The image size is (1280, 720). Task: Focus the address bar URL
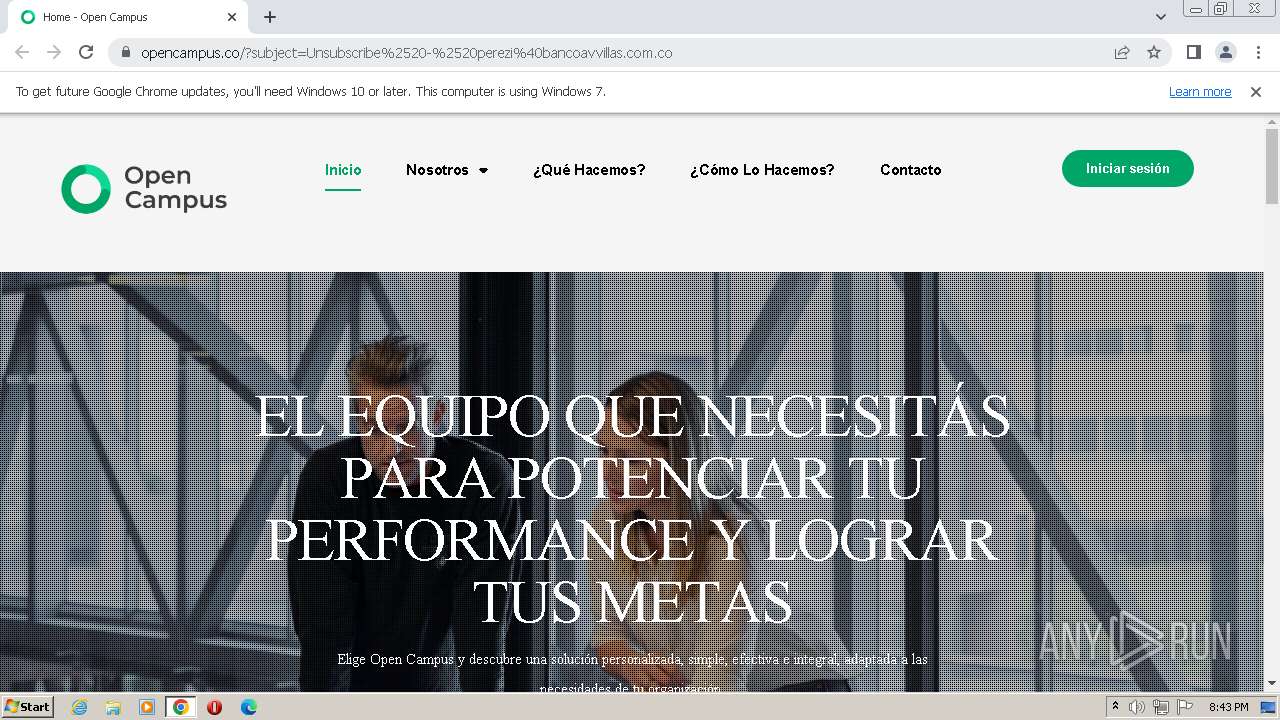(406, 53)
